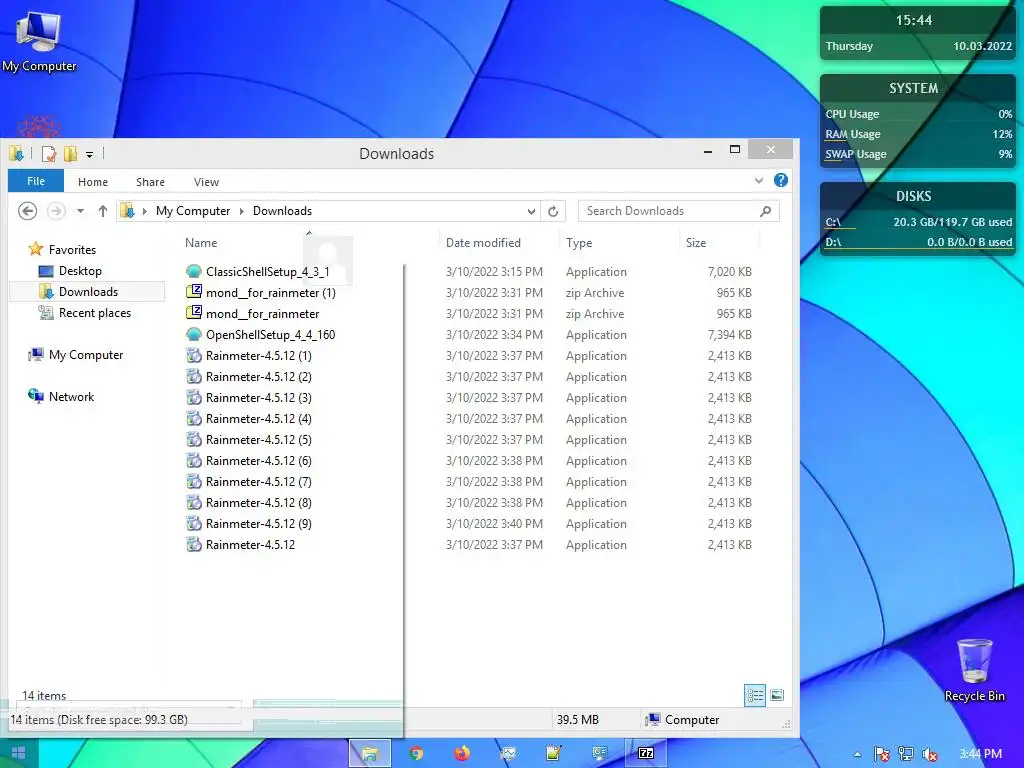Go up one folder level

(x=103, y=211)
